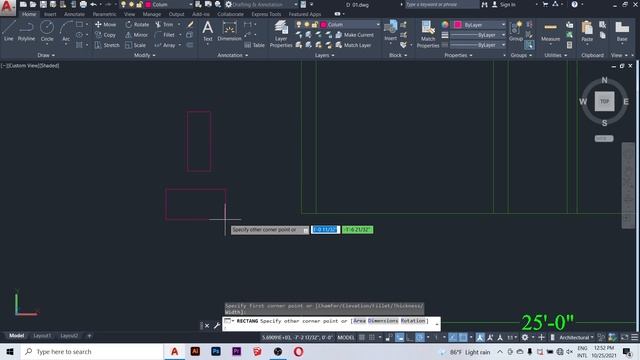Open the Annotate ribbon tab
Image resolution: width=640 pixels, height=360 pixels.
(x=74, y=14)
